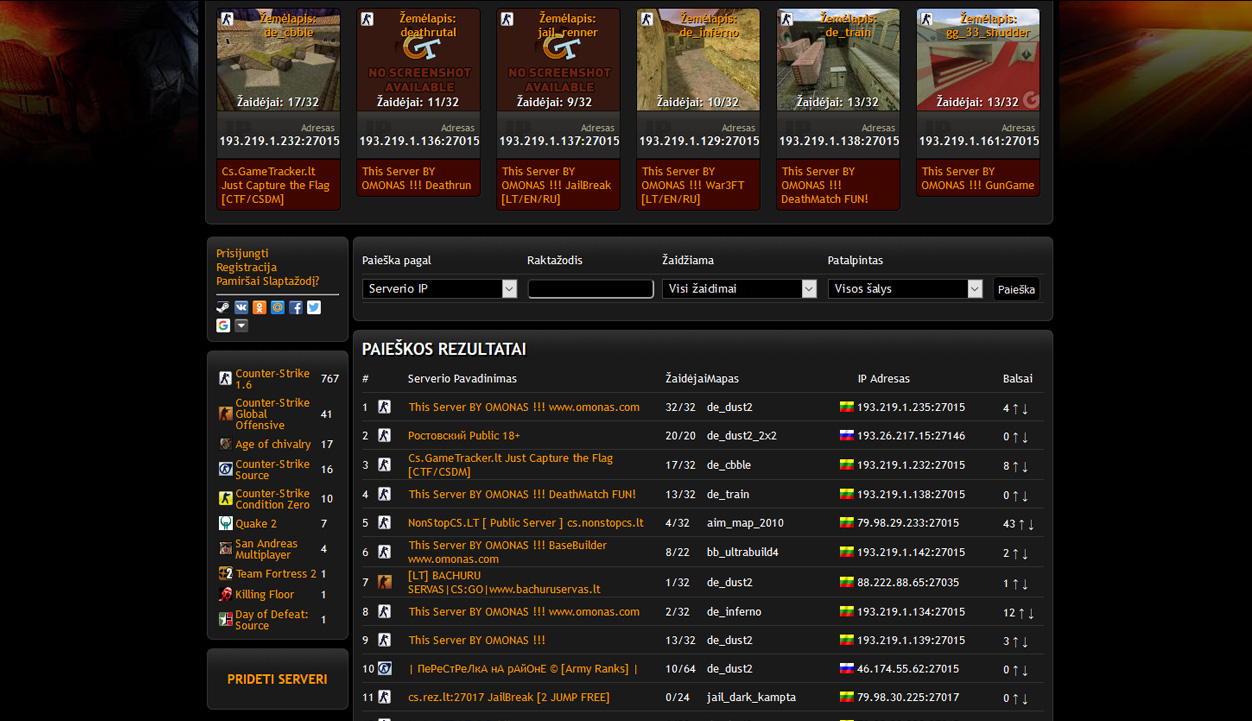The width and height of the screenshot is (1252, 721).
Task: Open the Patalpintas Visos šalys dropdown
Action: point(905,289)
